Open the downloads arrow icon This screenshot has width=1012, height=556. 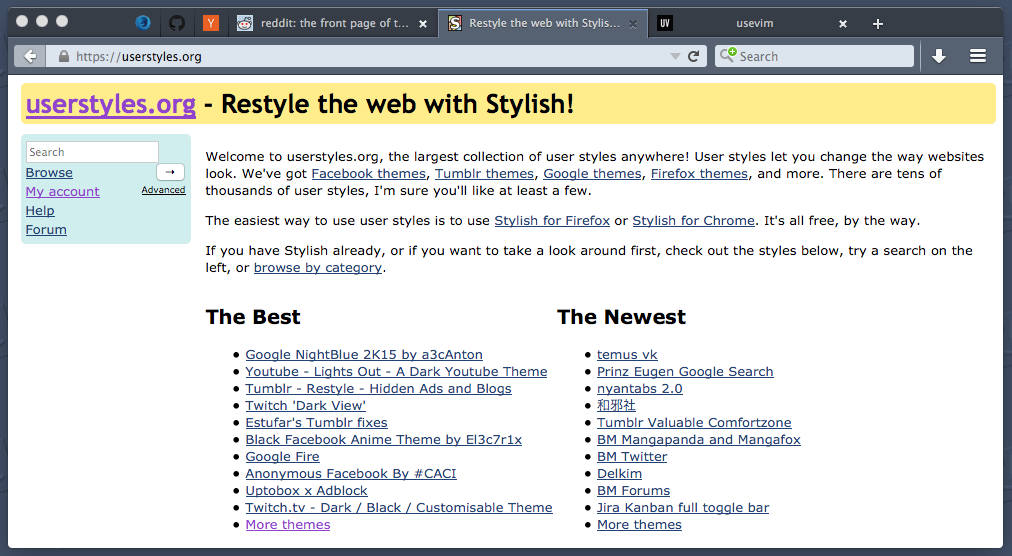pyautogui.click(x=939, y=56)
